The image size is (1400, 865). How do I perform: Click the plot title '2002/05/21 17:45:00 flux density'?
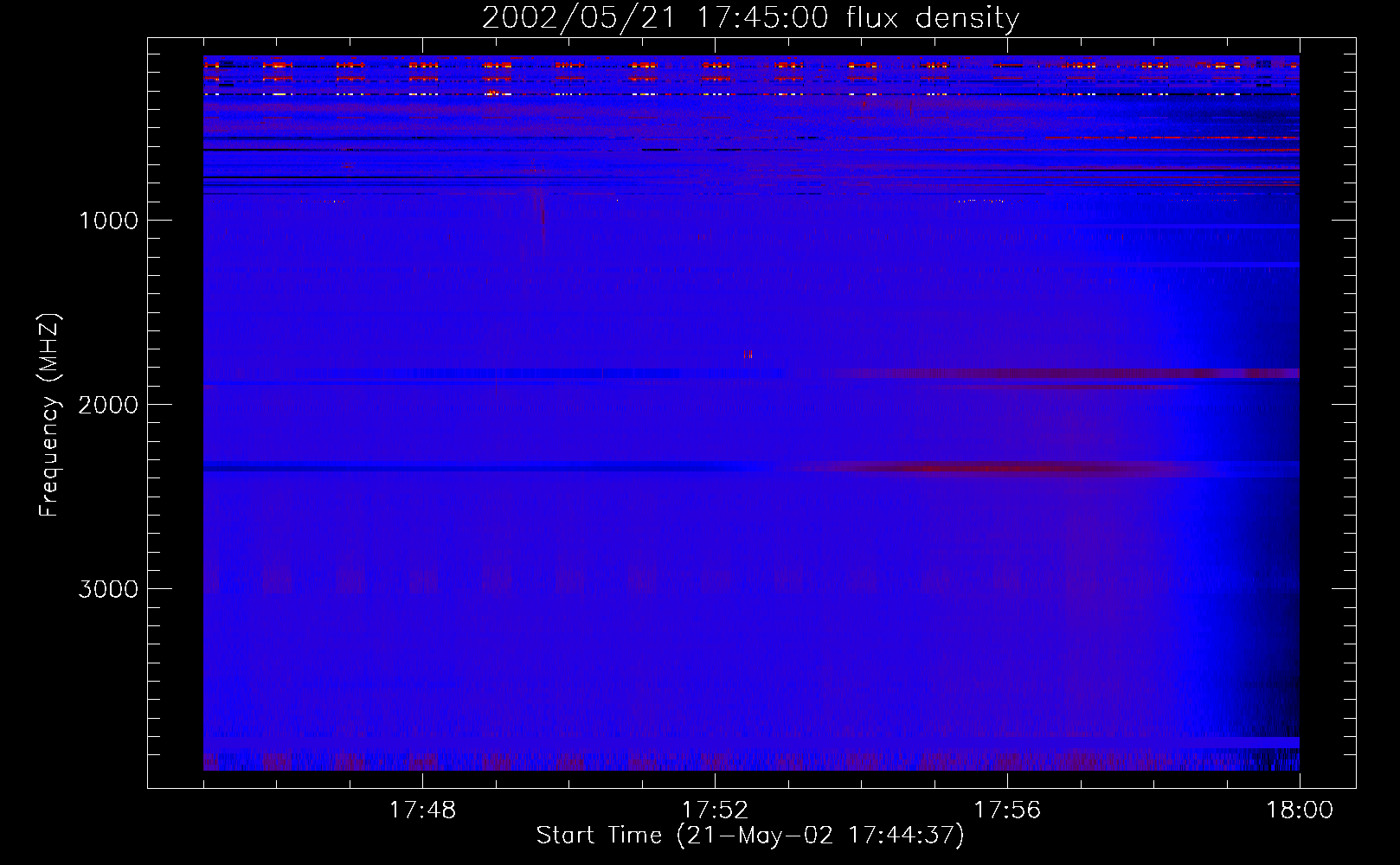[x=750, y=17]
